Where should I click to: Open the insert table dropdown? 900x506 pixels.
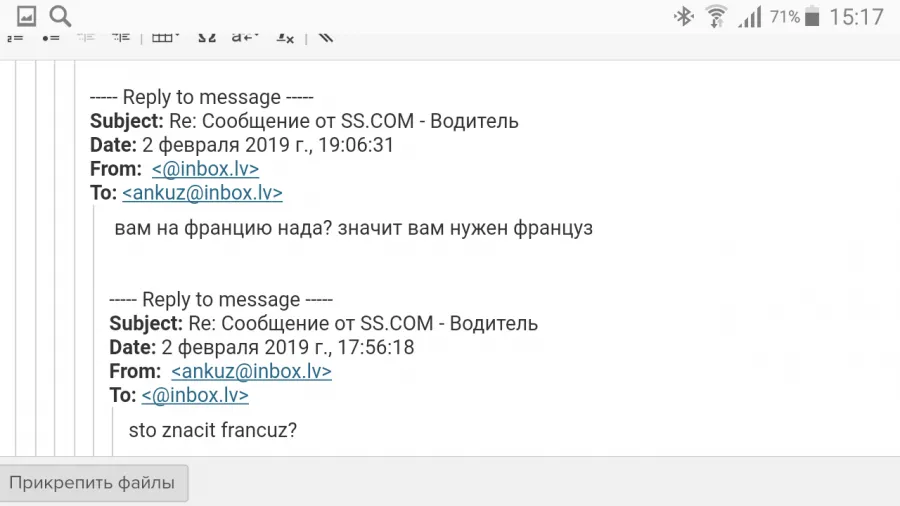(165, 38)
